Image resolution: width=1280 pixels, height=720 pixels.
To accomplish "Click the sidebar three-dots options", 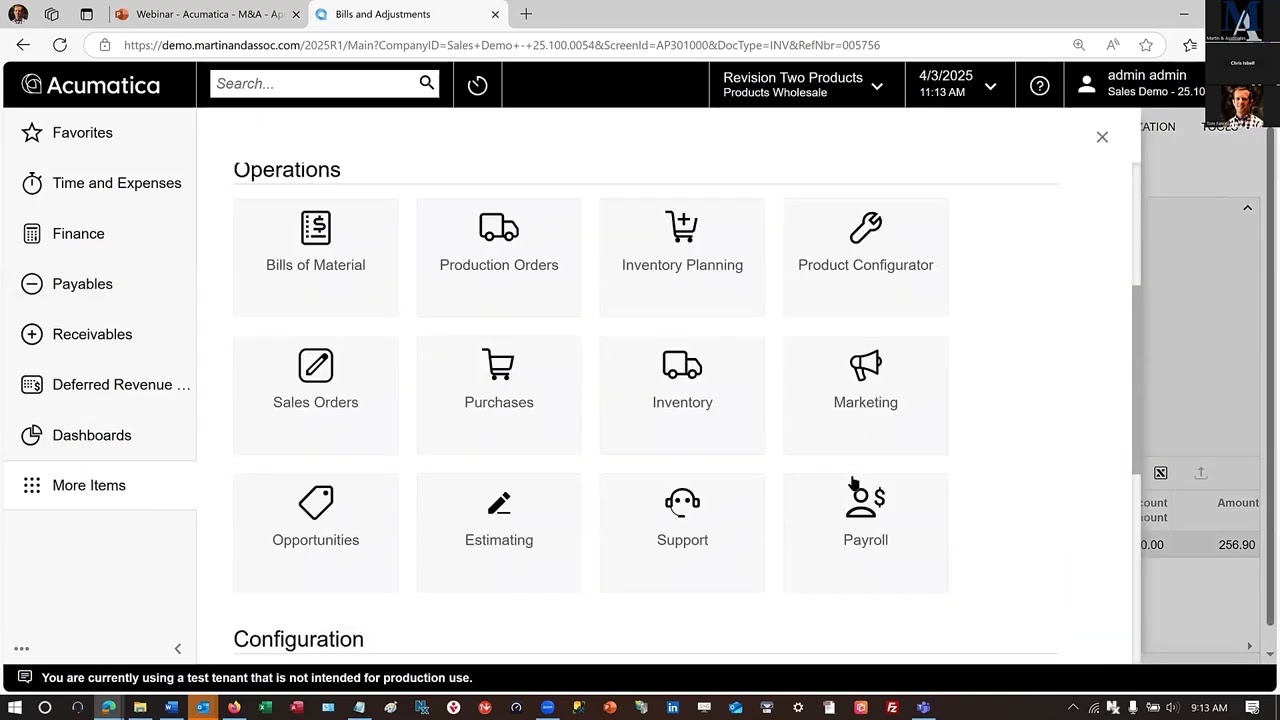I will (21, 649).
